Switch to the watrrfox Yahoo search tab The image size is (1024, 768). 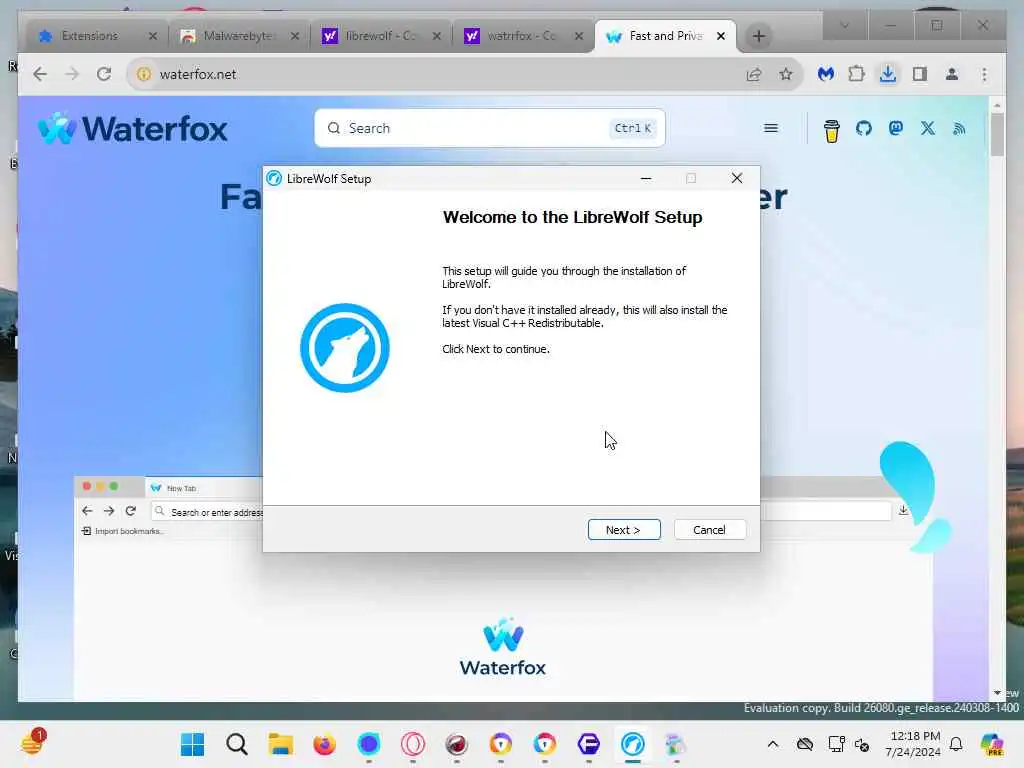[522, 36]
